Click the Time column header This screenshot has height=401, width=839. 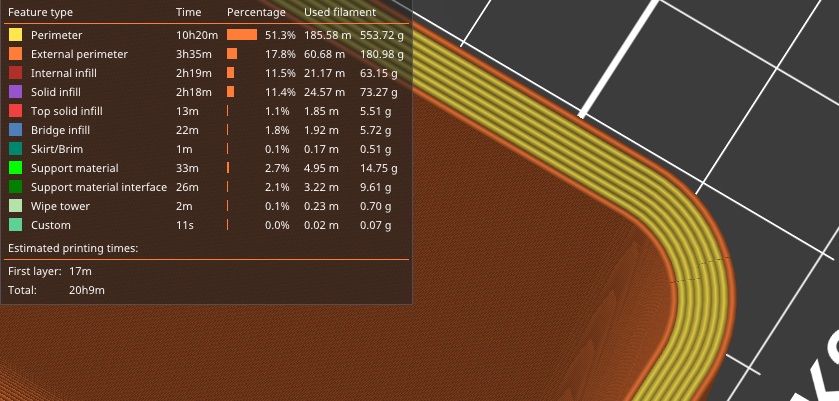(x=188, y=12)
